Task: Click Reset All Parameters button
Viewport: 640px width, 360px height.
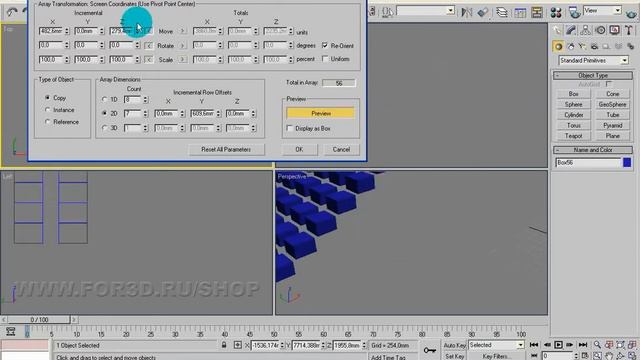Action: tap(226, 149)
